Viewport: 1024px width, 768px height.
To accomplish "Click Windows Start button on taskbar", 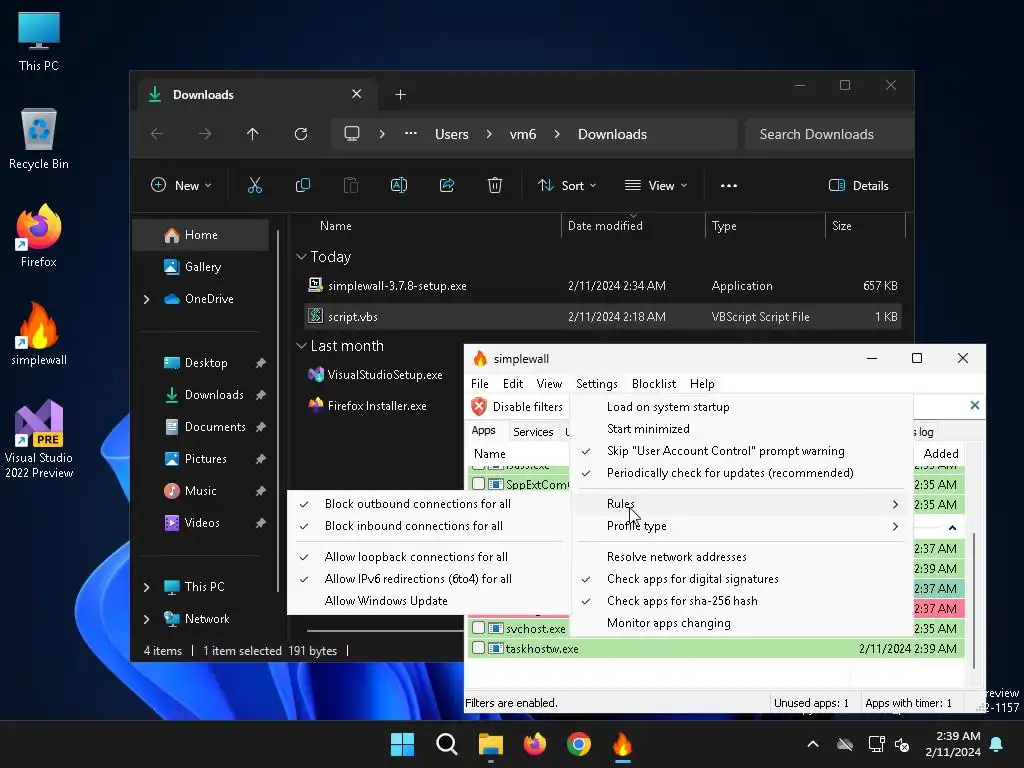I will coord(402,744).
